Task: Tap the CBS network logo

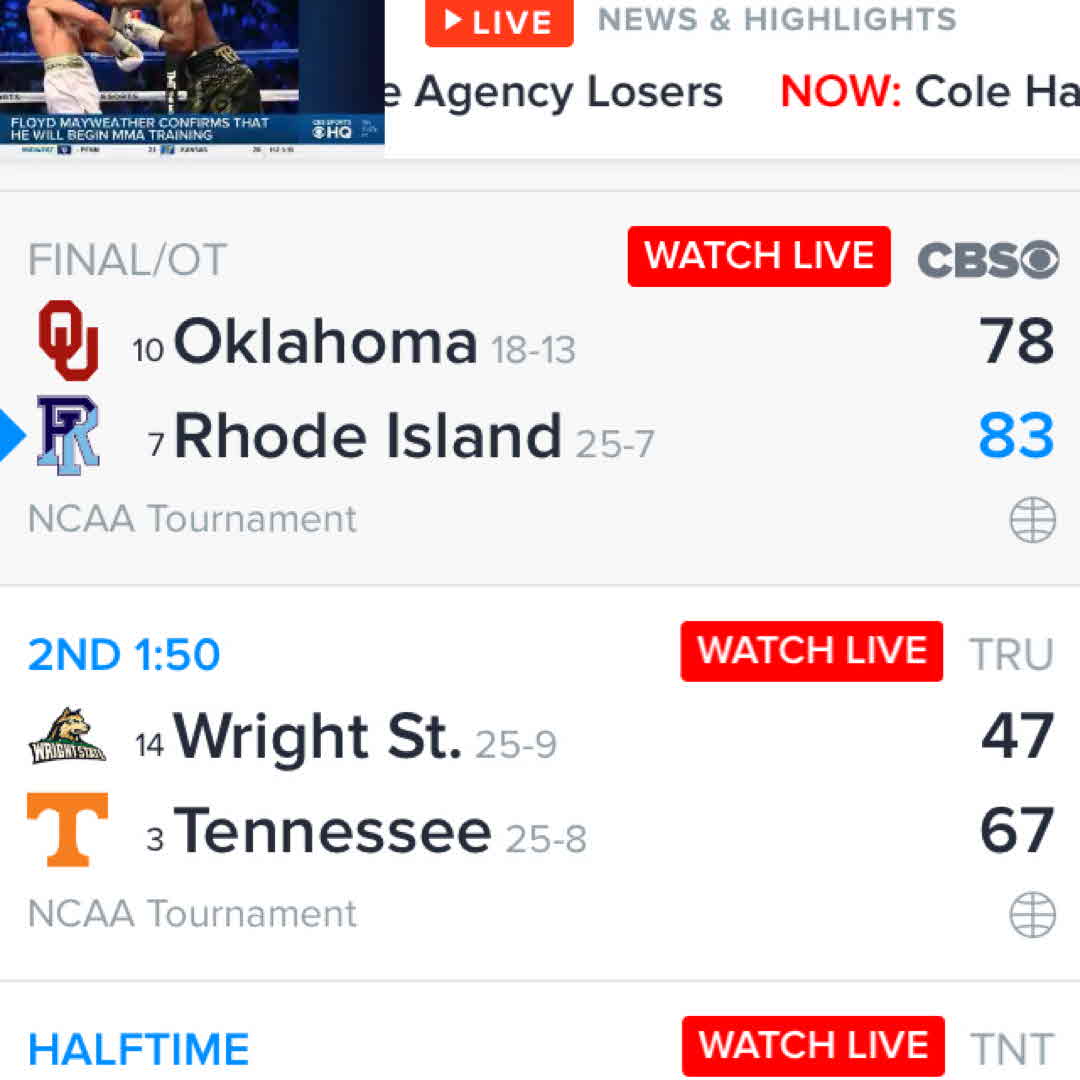Action: [987, 260]
